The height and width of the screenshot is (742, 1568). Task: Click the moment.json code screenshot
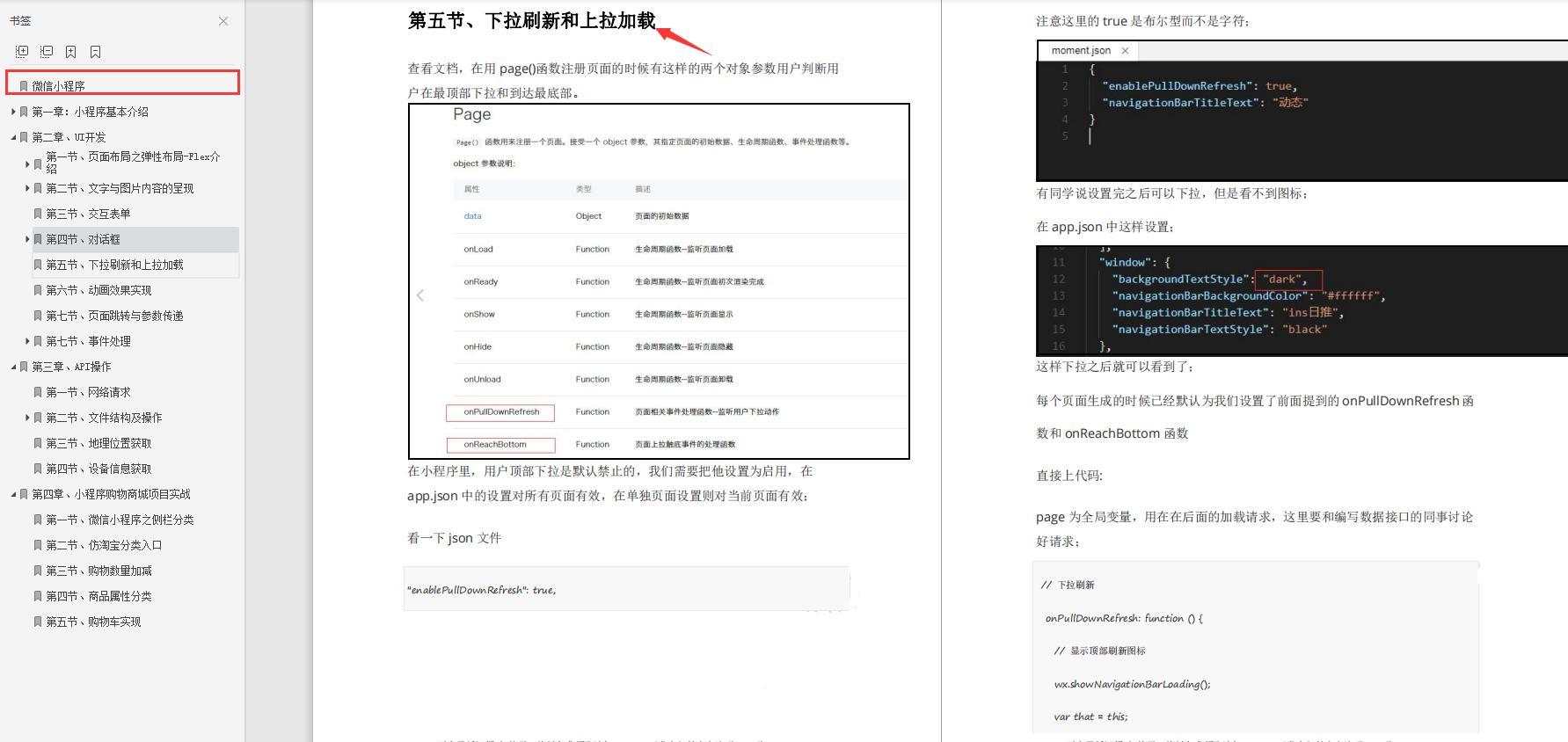[1302, 111]
